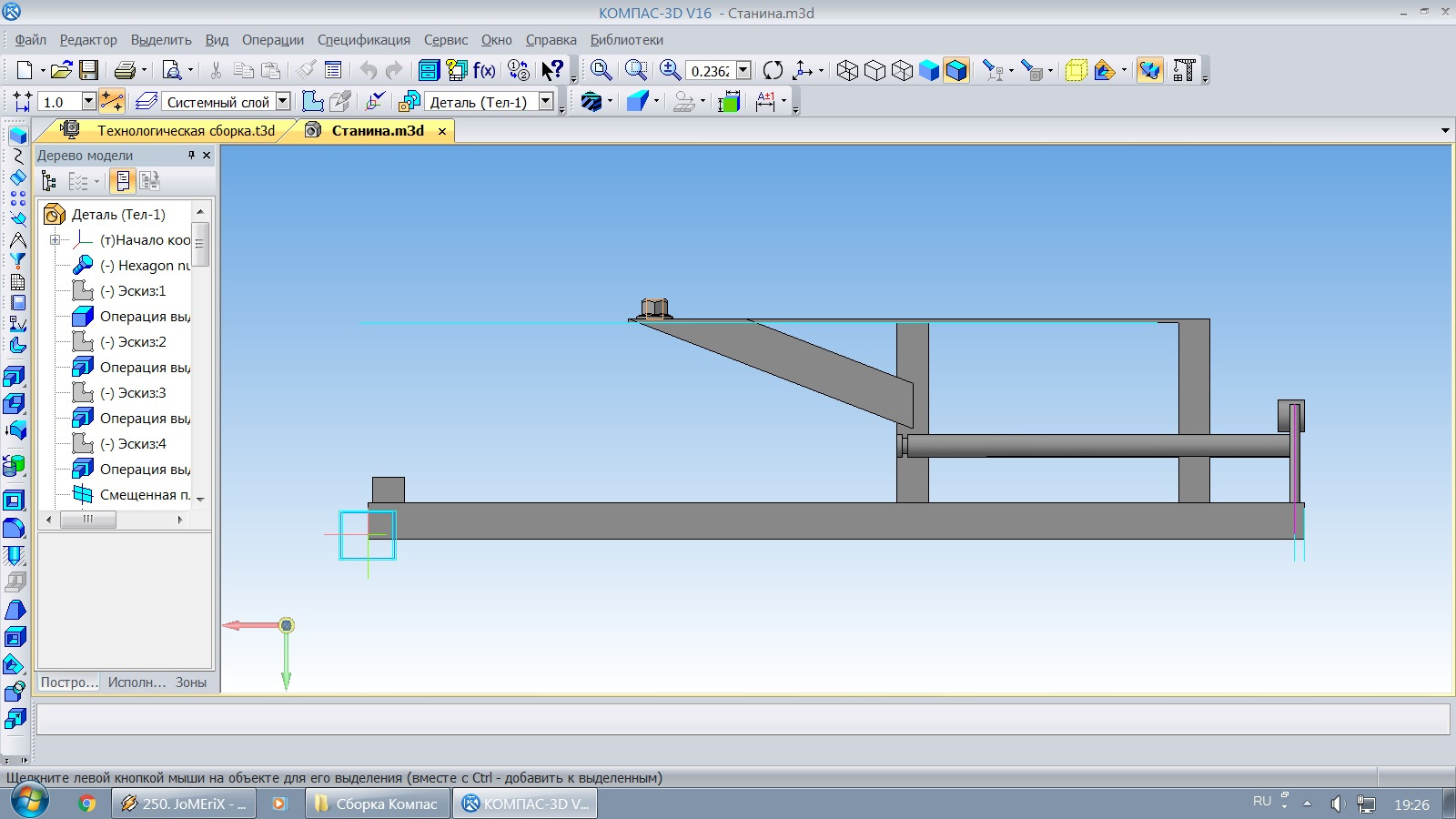
Task: Click the Fillet tool in left sidebar
Action: 15,528
